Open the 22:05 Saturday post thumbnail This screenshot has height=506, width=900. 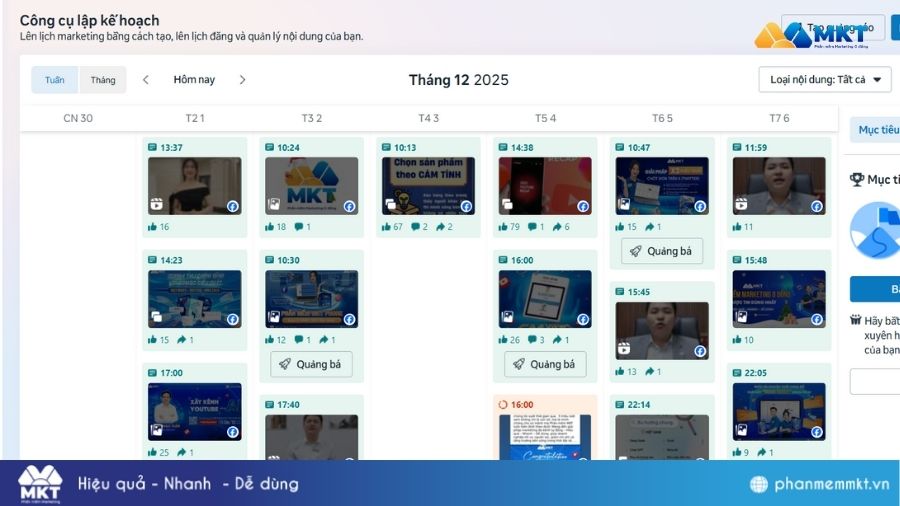pyautogui.click(x=779, y=412)
